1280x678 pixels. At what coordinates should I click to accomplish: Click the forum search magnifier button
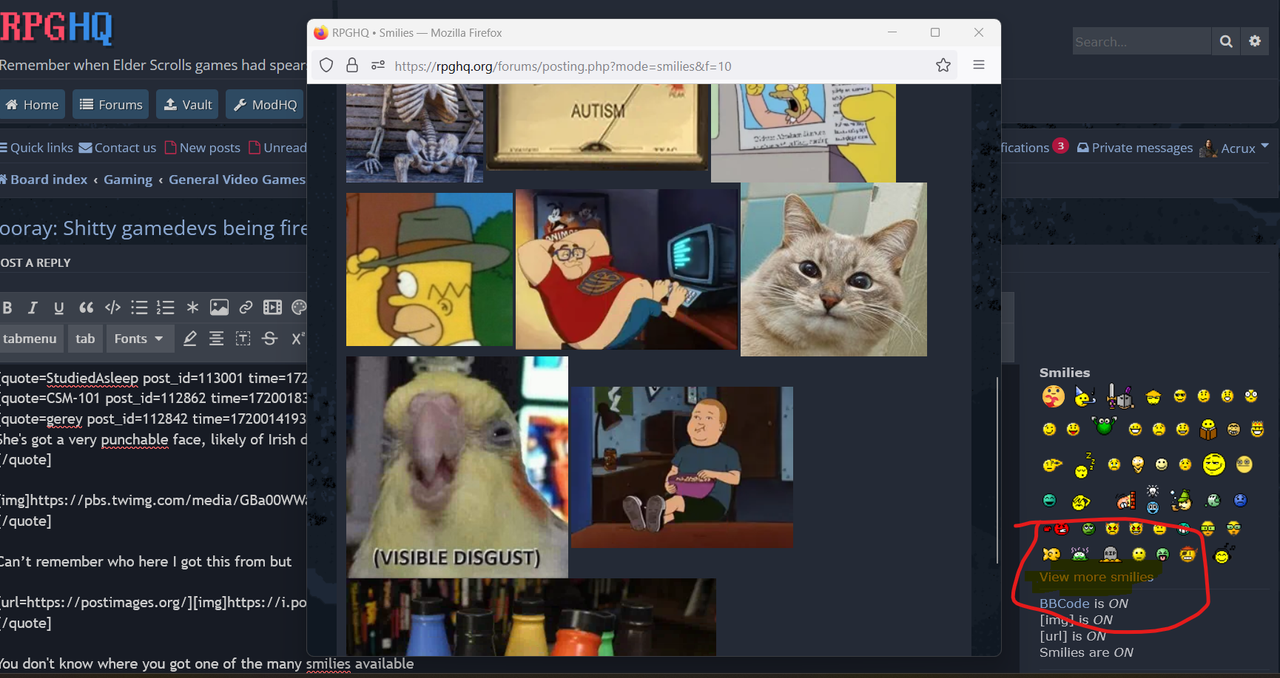(1226, 41)
